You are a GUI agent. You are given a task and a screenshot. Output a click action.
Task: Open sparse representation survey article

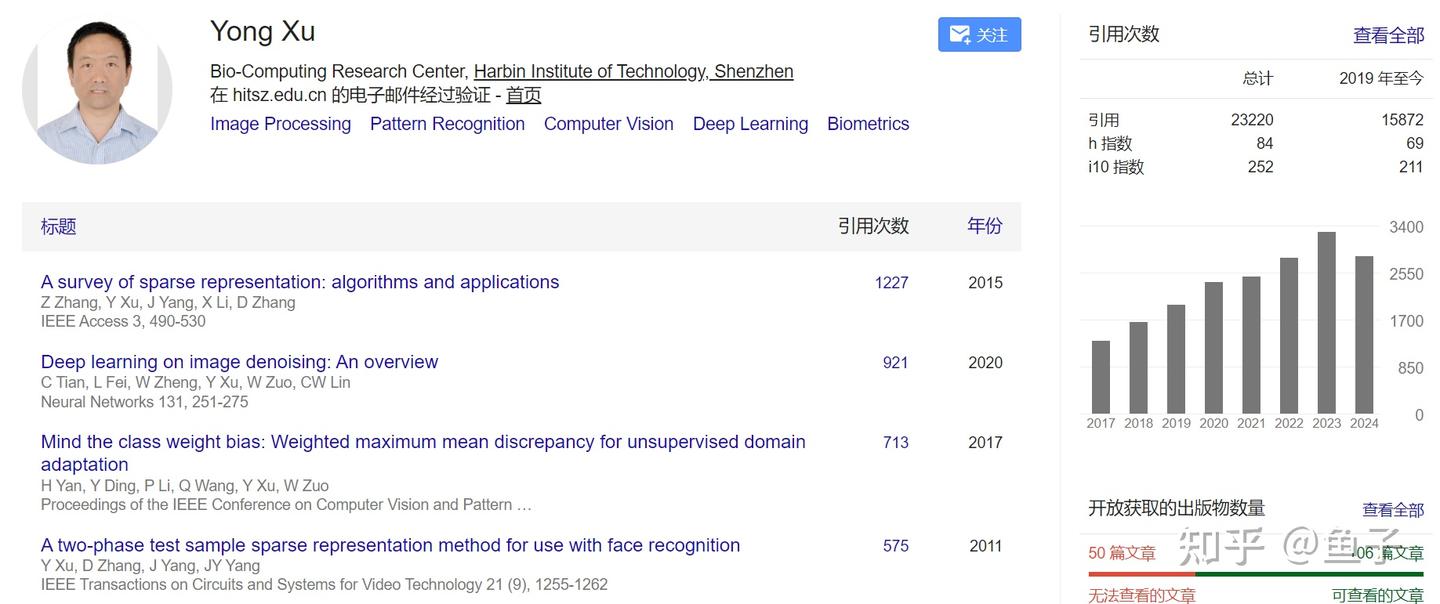(x=300, y=282)
